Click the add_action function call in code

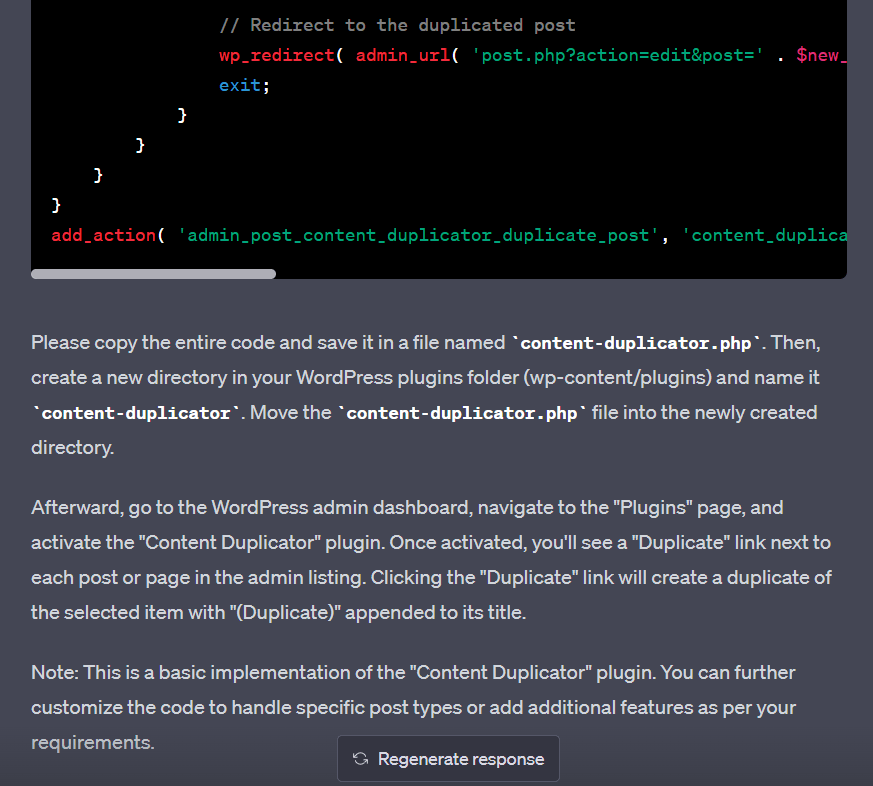click(x=98, y=236)
